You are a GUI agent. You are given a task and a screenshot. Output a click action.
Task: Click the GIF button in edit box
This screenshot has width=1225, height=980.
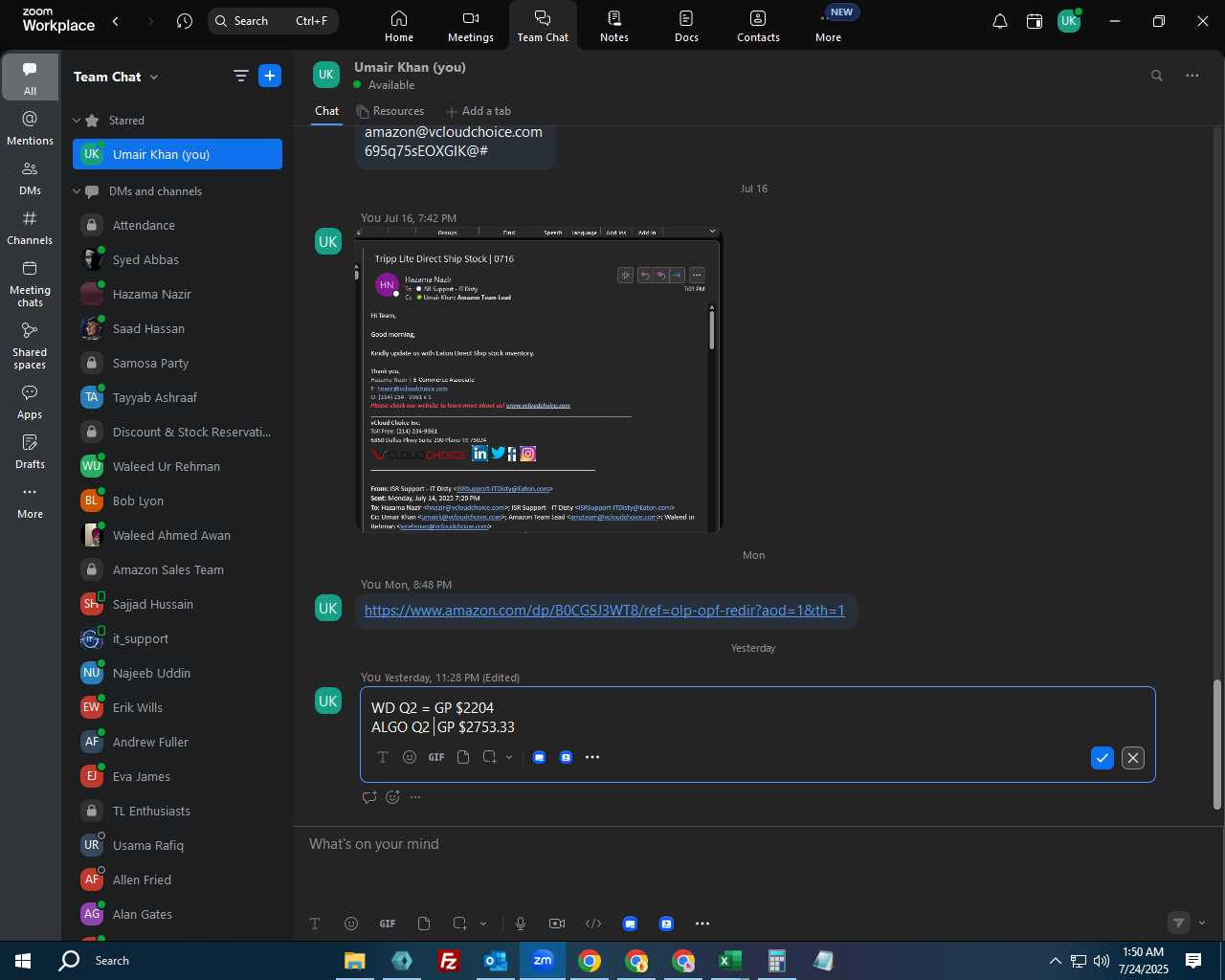tap(436, 757)
